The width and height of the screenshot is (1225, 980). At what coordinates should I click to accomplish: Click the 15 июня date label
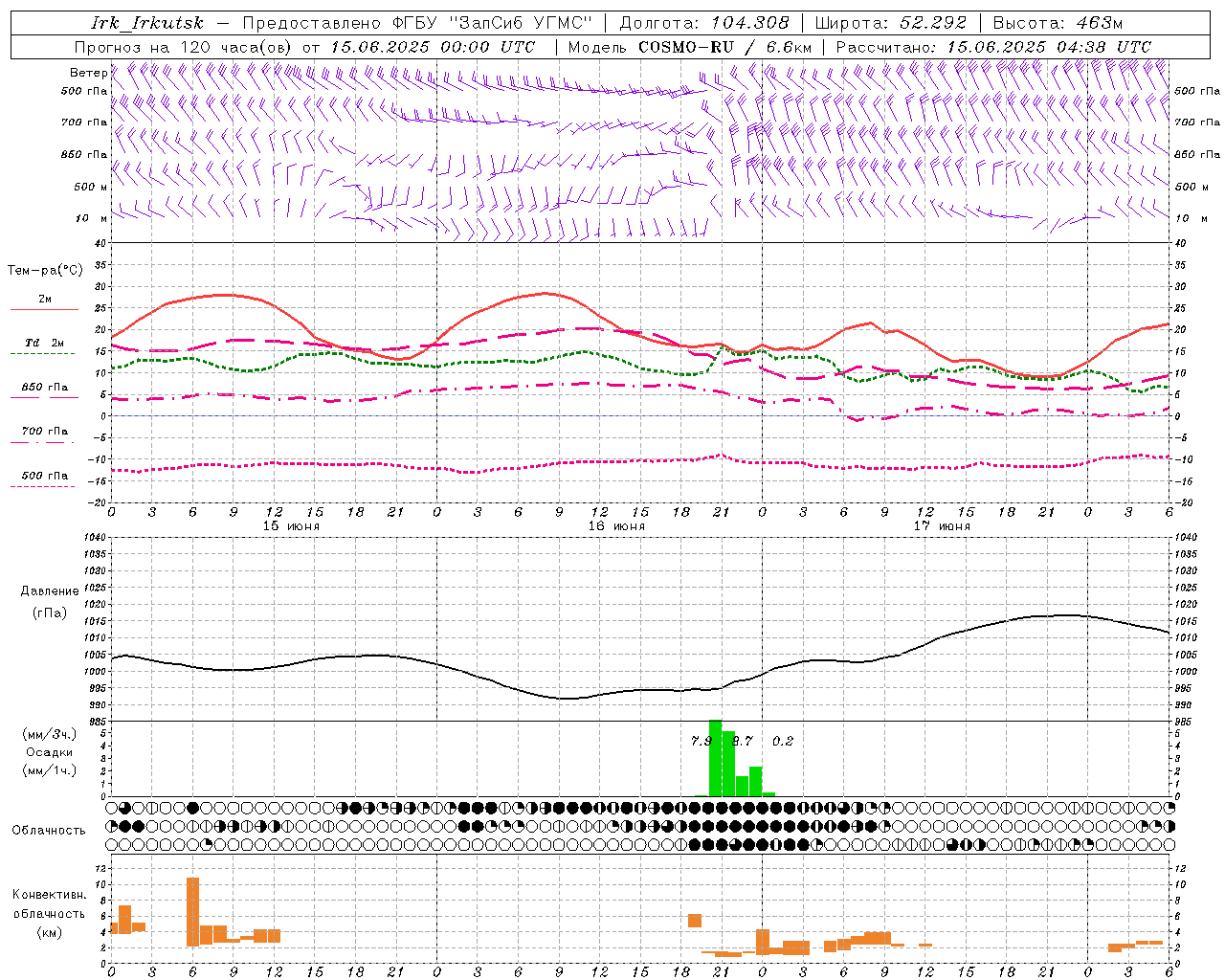click(291, 526)
